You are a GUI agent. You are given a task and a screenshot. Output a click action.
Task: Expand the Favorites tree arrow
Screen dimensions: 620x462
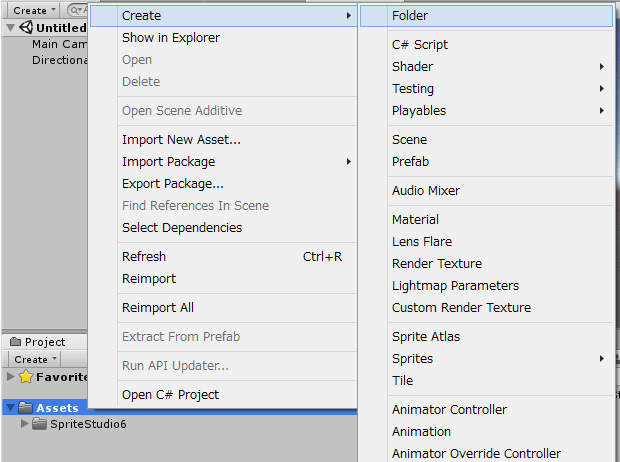coord(11,377)
